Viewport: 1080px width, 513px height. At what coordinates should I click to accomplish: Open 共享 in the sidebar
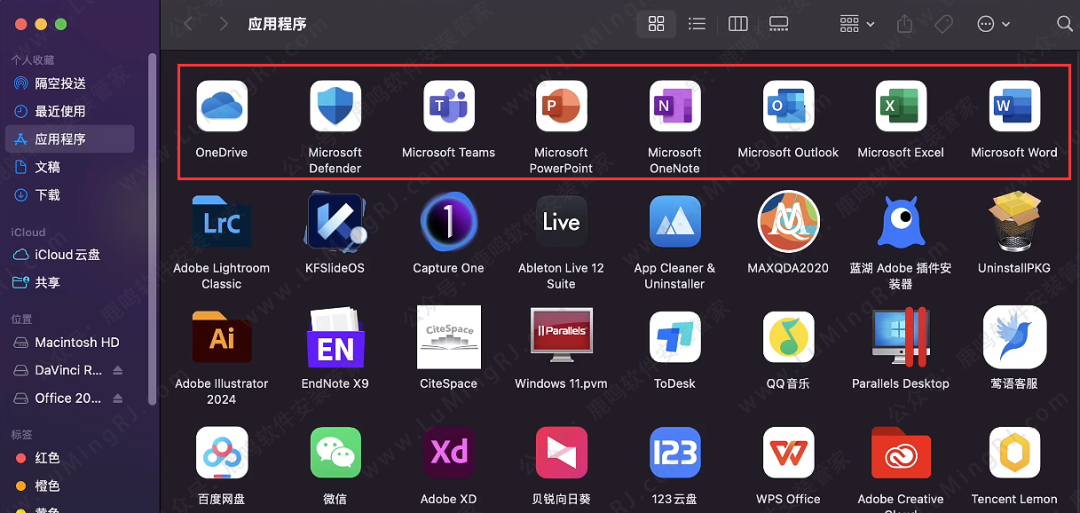(x=70, y=282)
